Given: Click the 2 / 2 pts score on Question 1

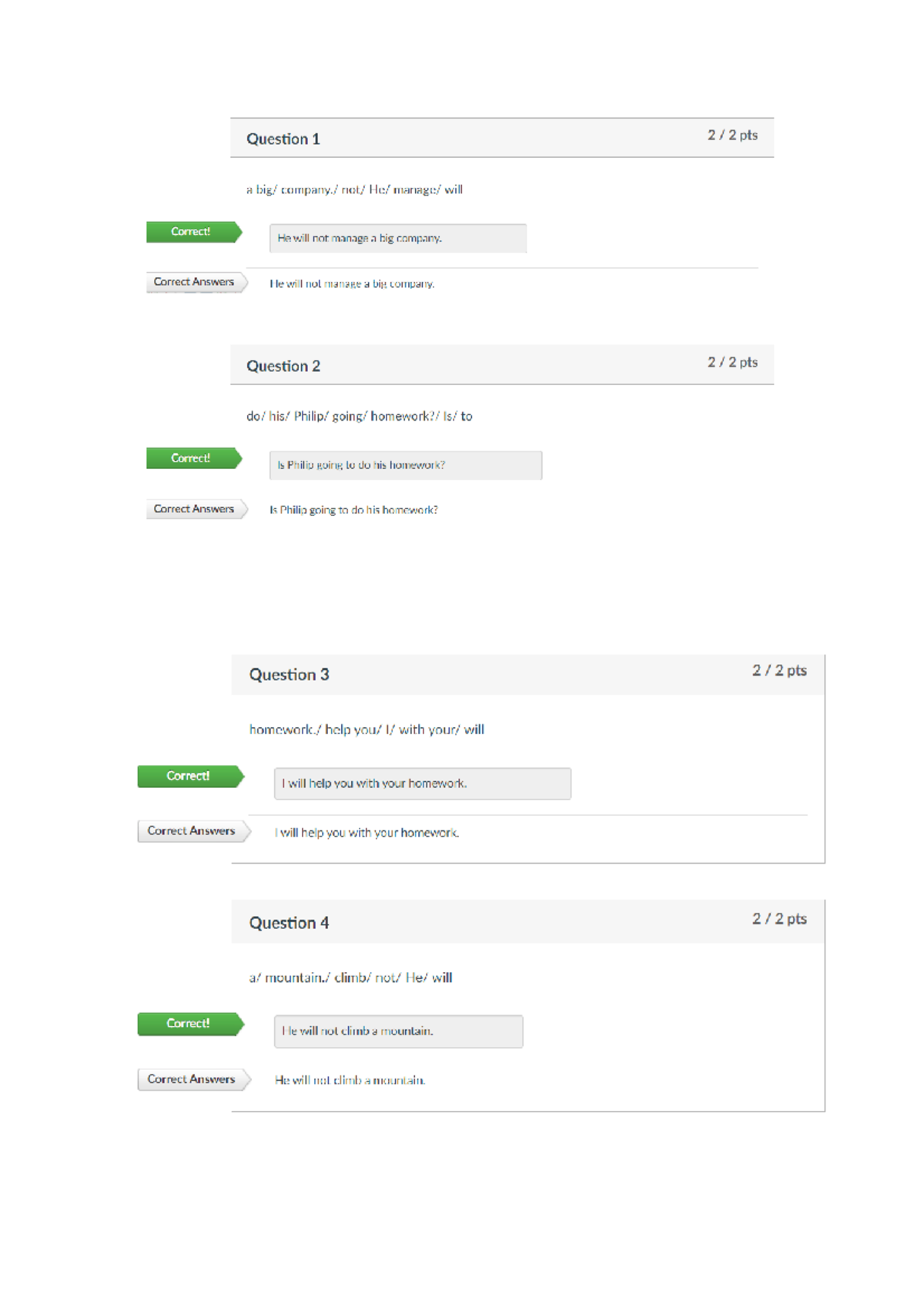Looking at the screenshot, I should click(732, 136).
